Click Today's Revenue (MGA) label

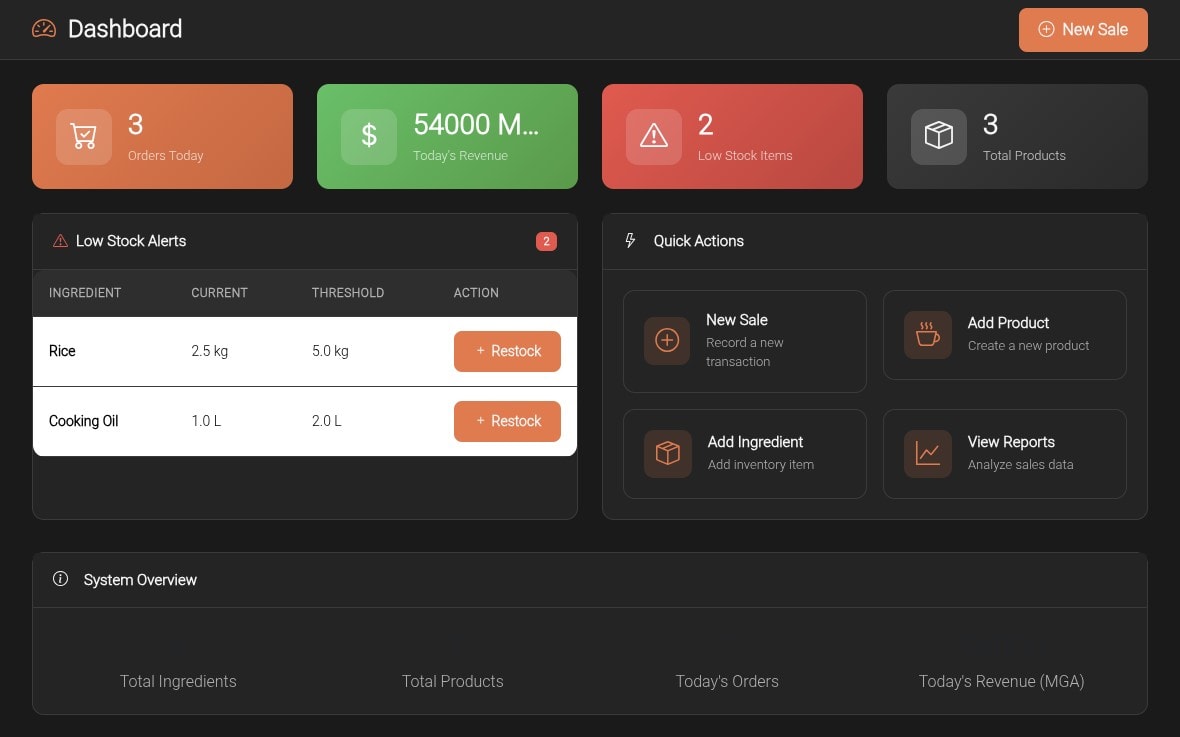(1001, 681)
